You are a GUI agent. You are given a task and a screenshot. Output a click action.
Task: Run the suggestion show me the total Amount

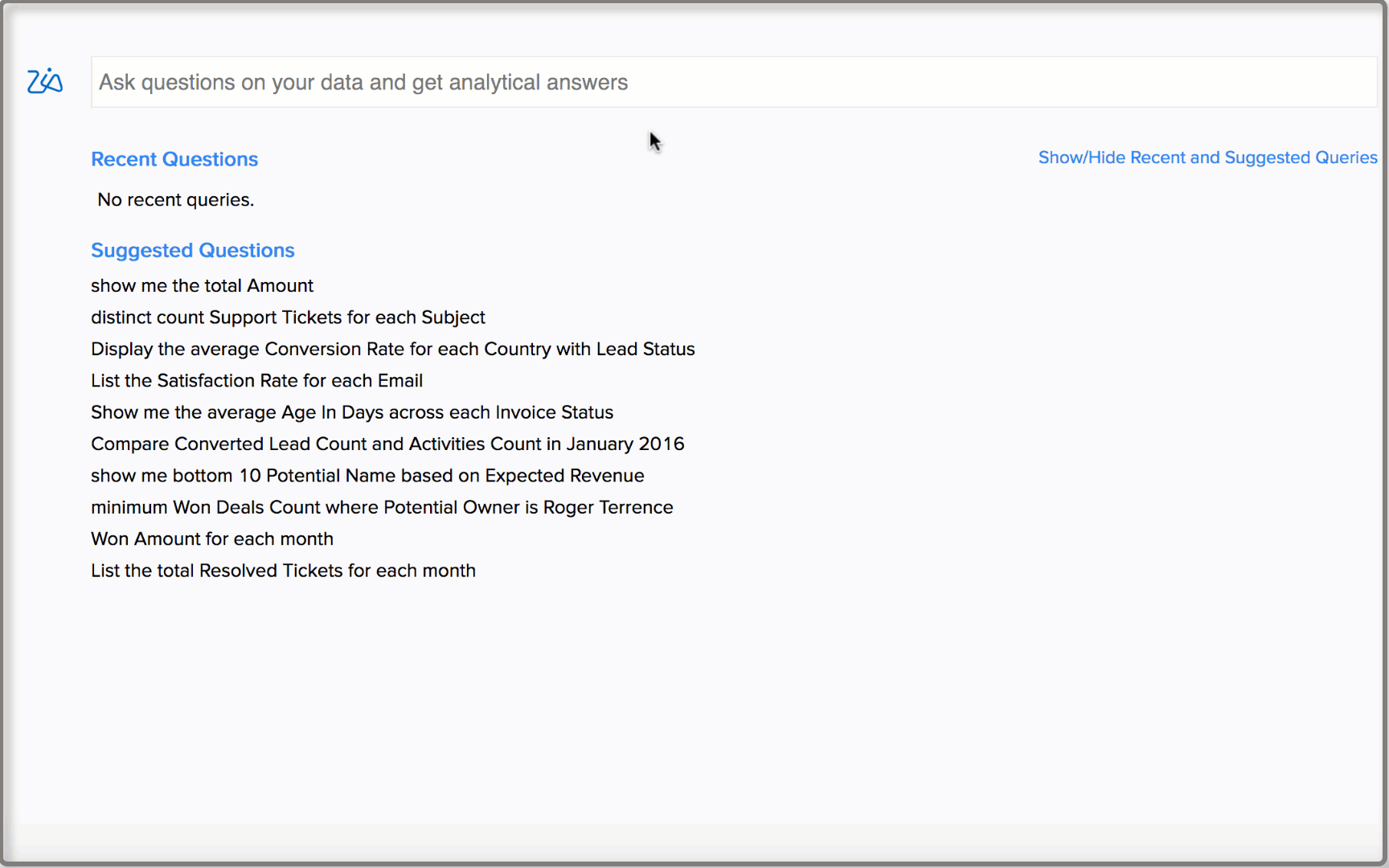pos(202,285)
